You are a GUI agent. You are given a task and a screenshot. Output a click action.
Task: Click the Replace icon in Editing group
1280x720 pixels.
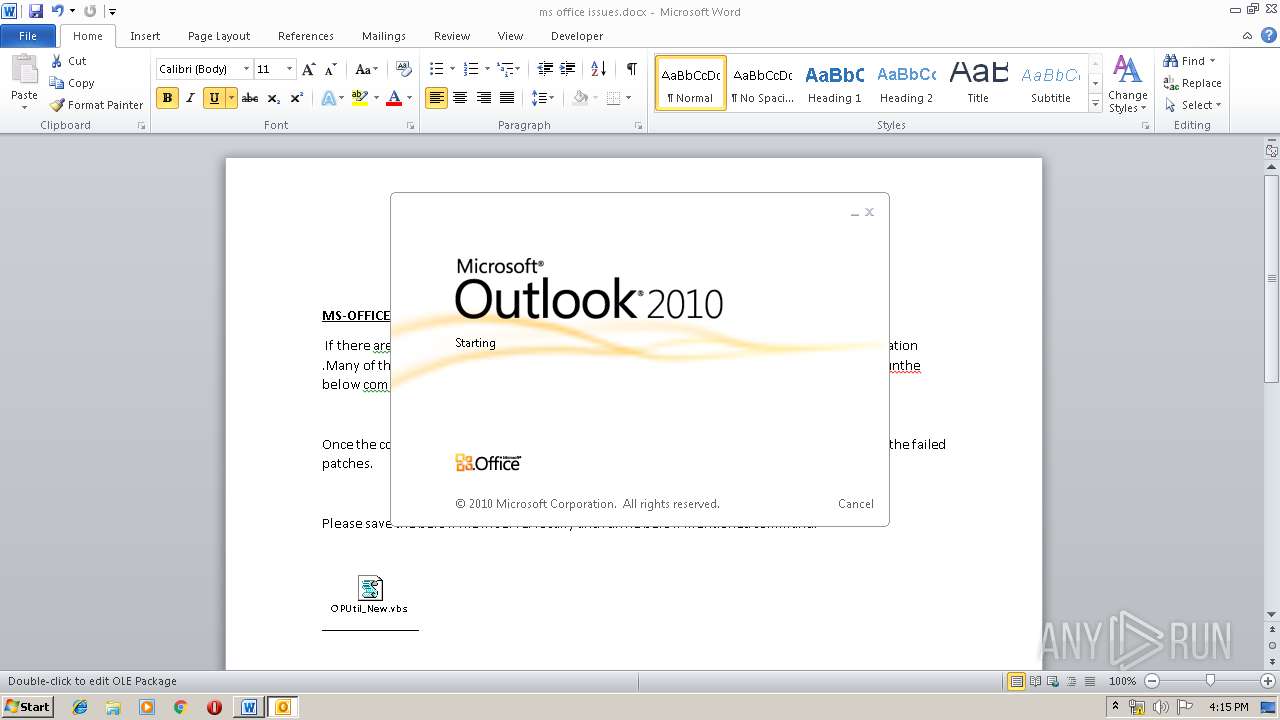(1170, 83)
